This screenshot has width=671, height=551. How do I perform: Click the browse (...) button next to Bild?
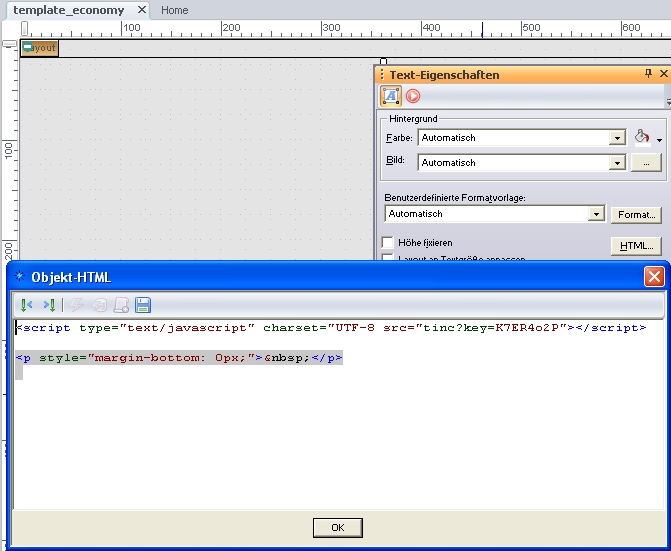(x=646, y=162)
